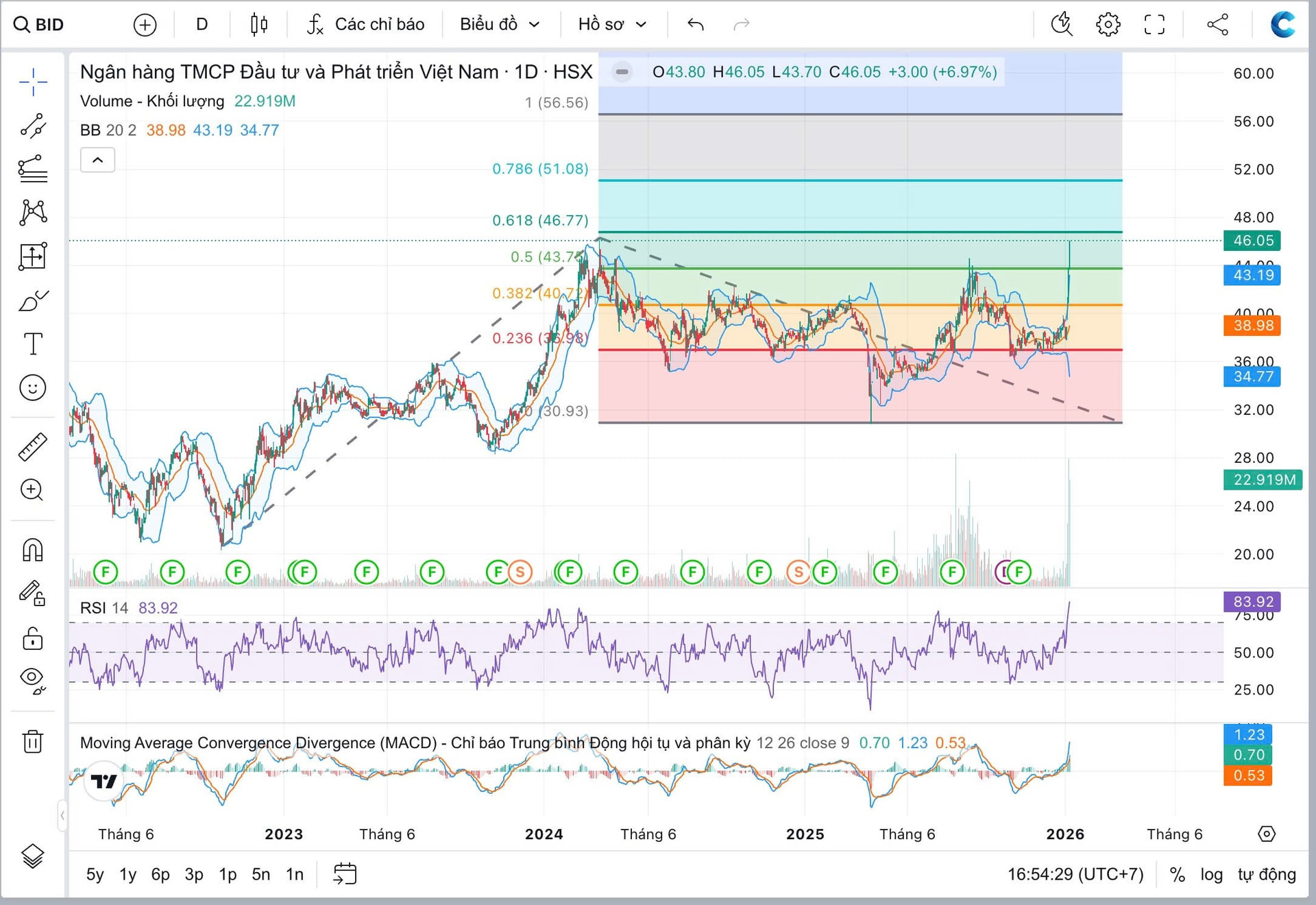
Task: Select Volume - Khối lượng legend
Action: pos(152,101)
